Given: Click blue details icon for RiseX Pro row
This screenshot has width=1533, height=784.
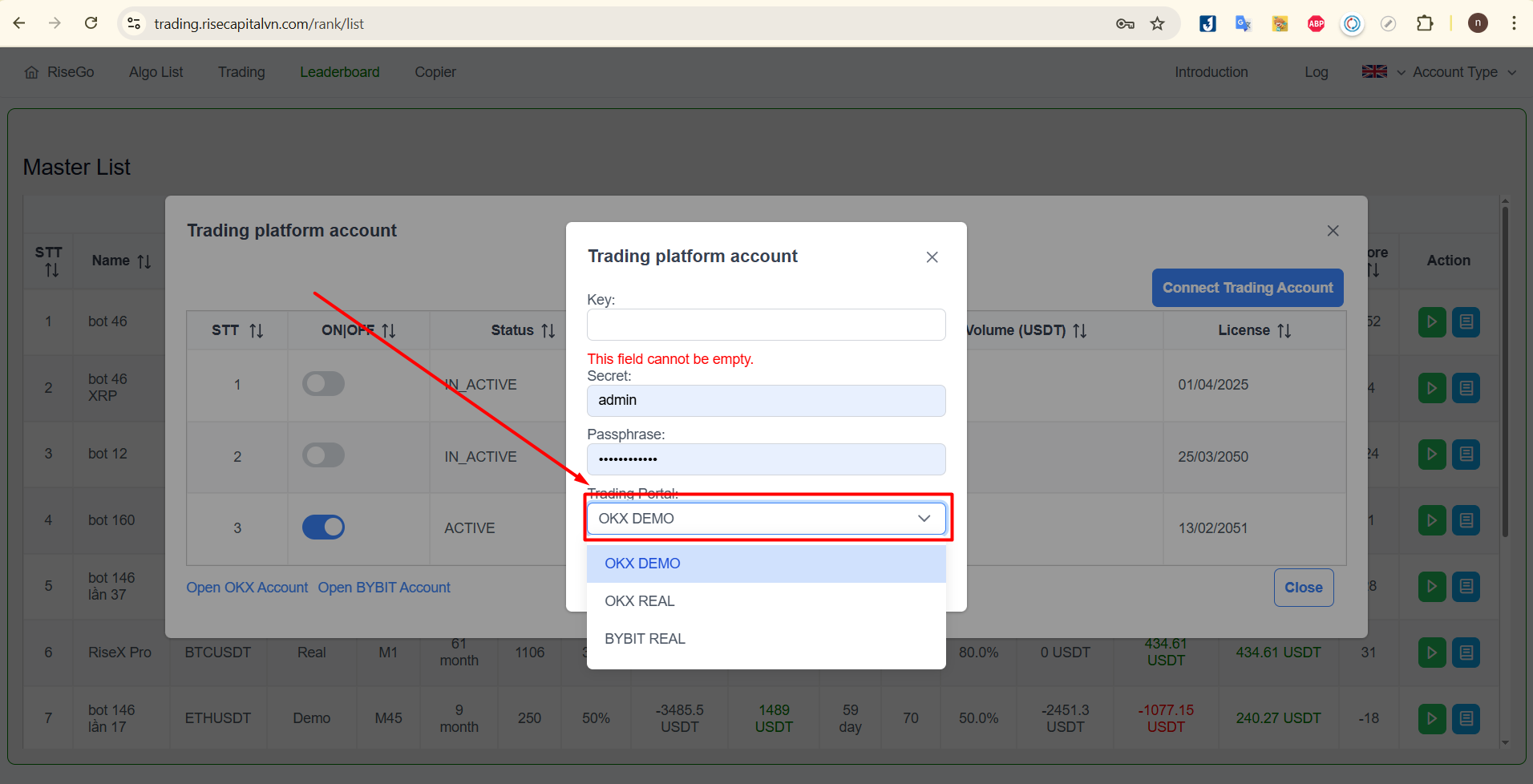Looking at the screenshot, I should 1466,653.
